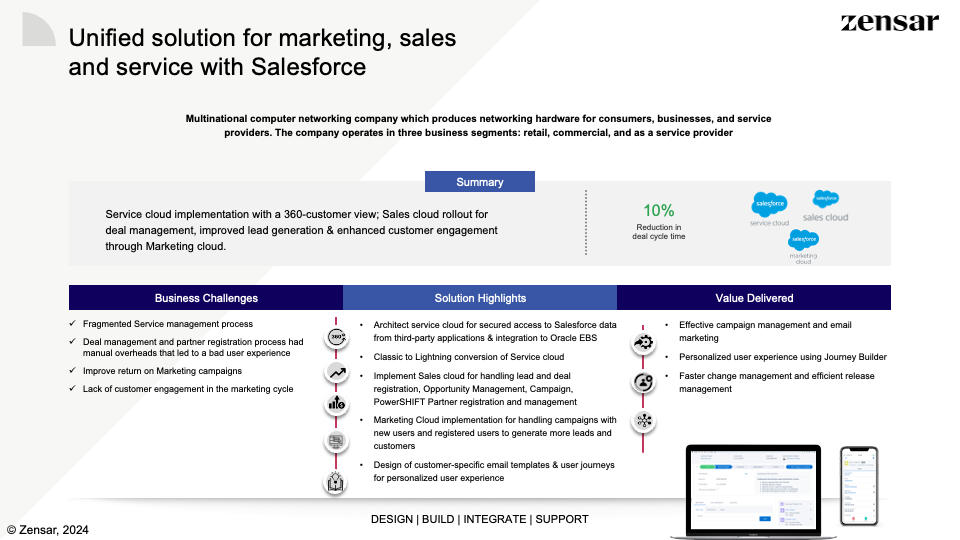Click the Salesforce sales cloud logo
Image resolution: width=960 pixels, height=540 pixels.
pyautogui.click(x=826, y=206)
